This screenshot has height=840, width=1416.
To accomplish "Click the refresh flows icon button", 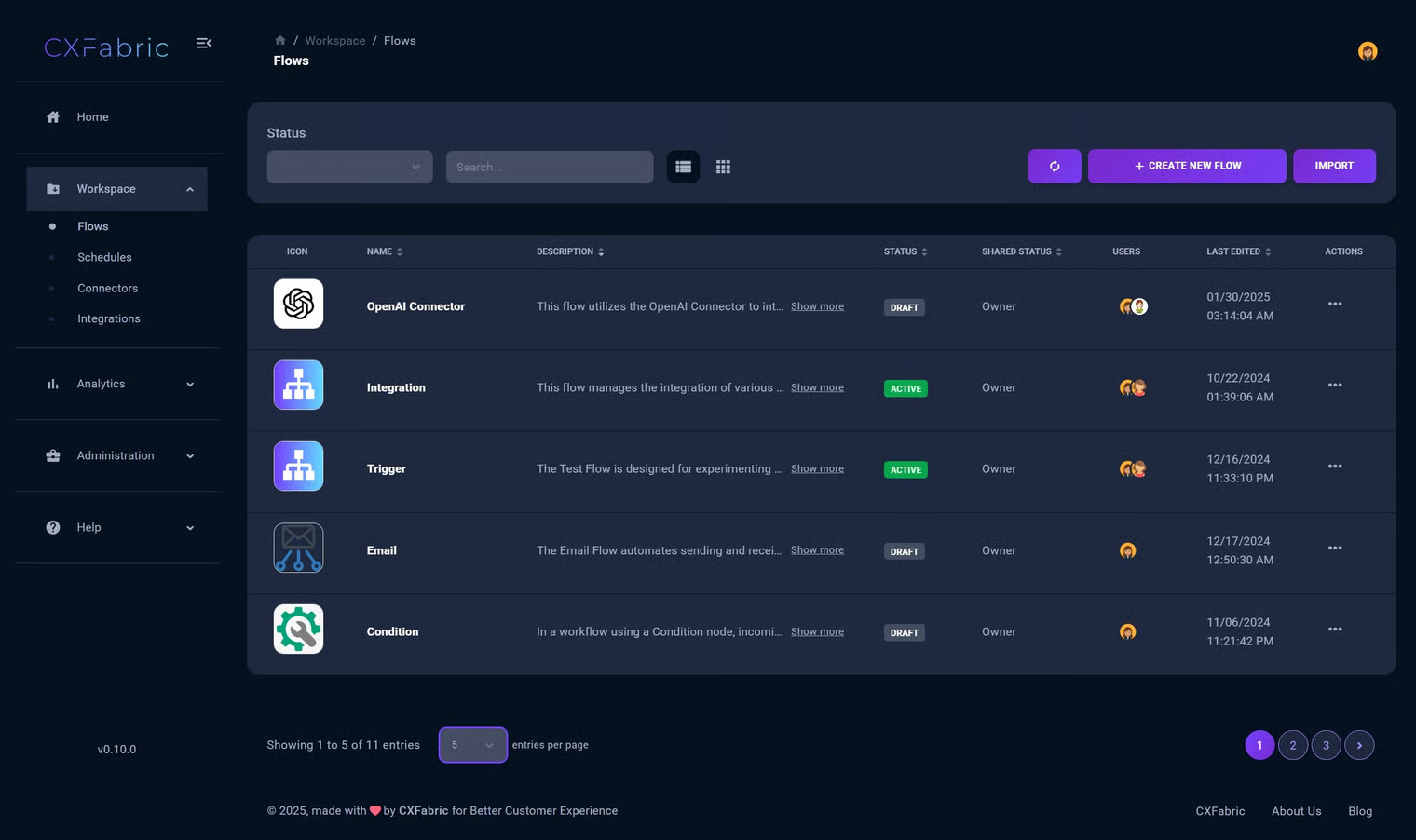I will click(x=1054, y=167).
